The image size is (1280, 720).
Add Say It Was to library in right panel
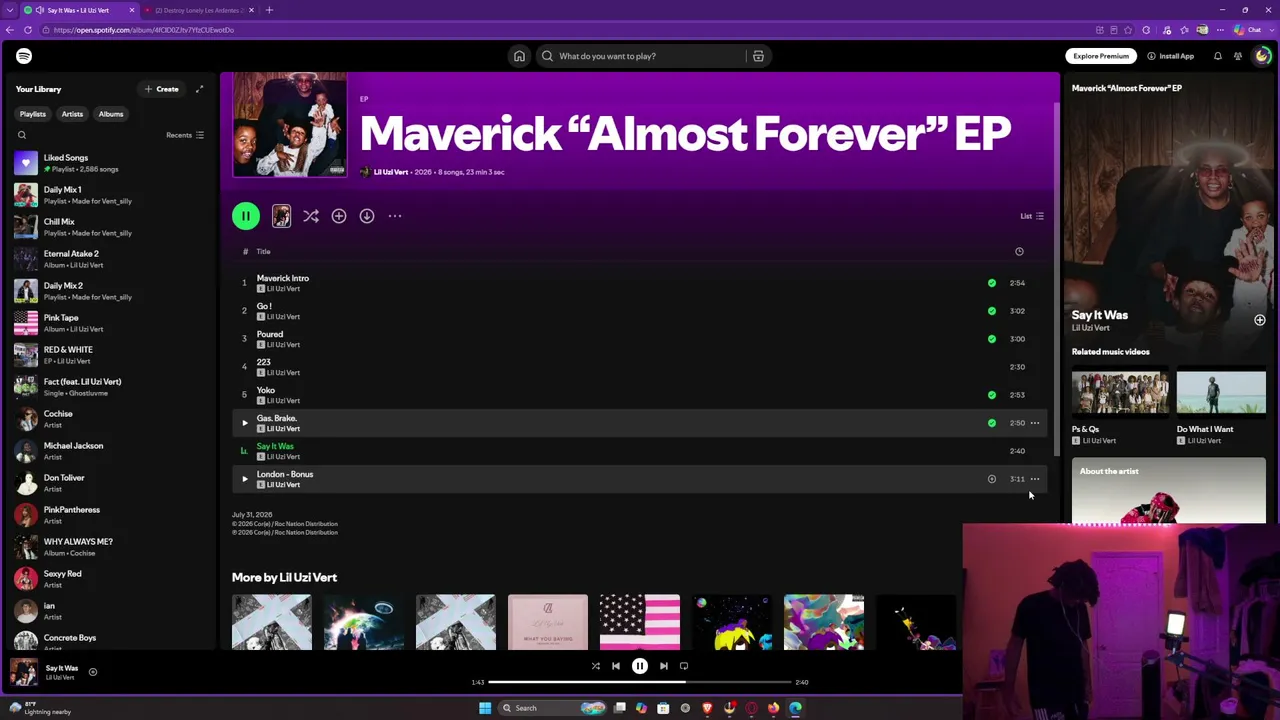point(1260,320)
